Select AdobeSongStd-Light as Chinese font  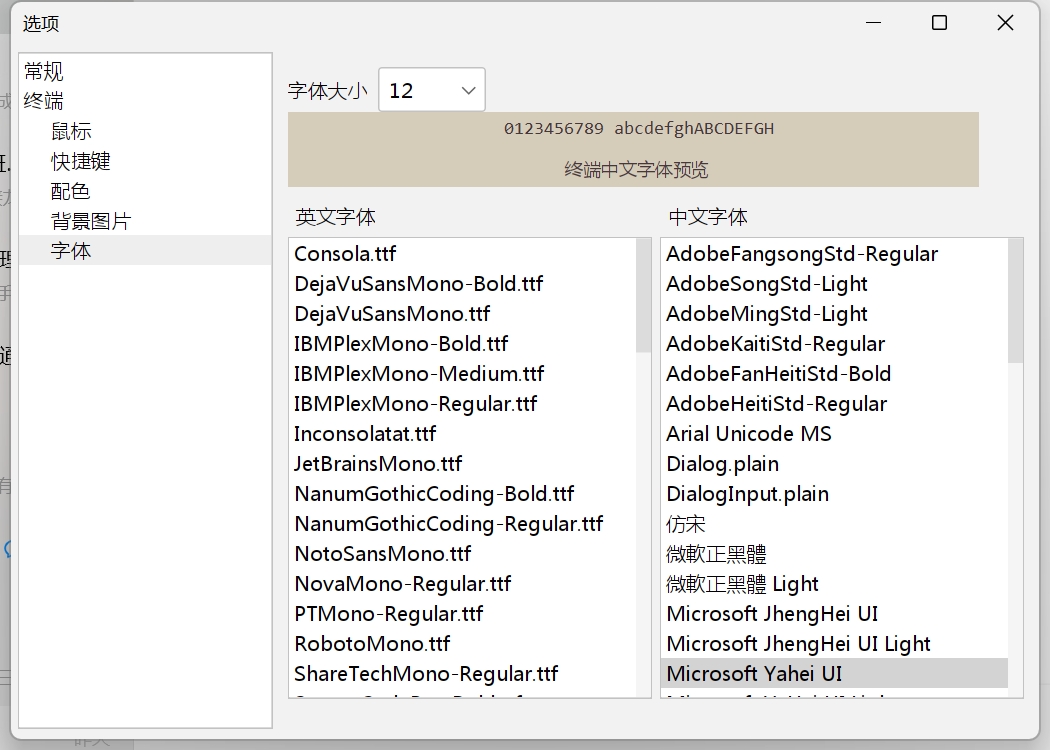click(x=767, y=284)
